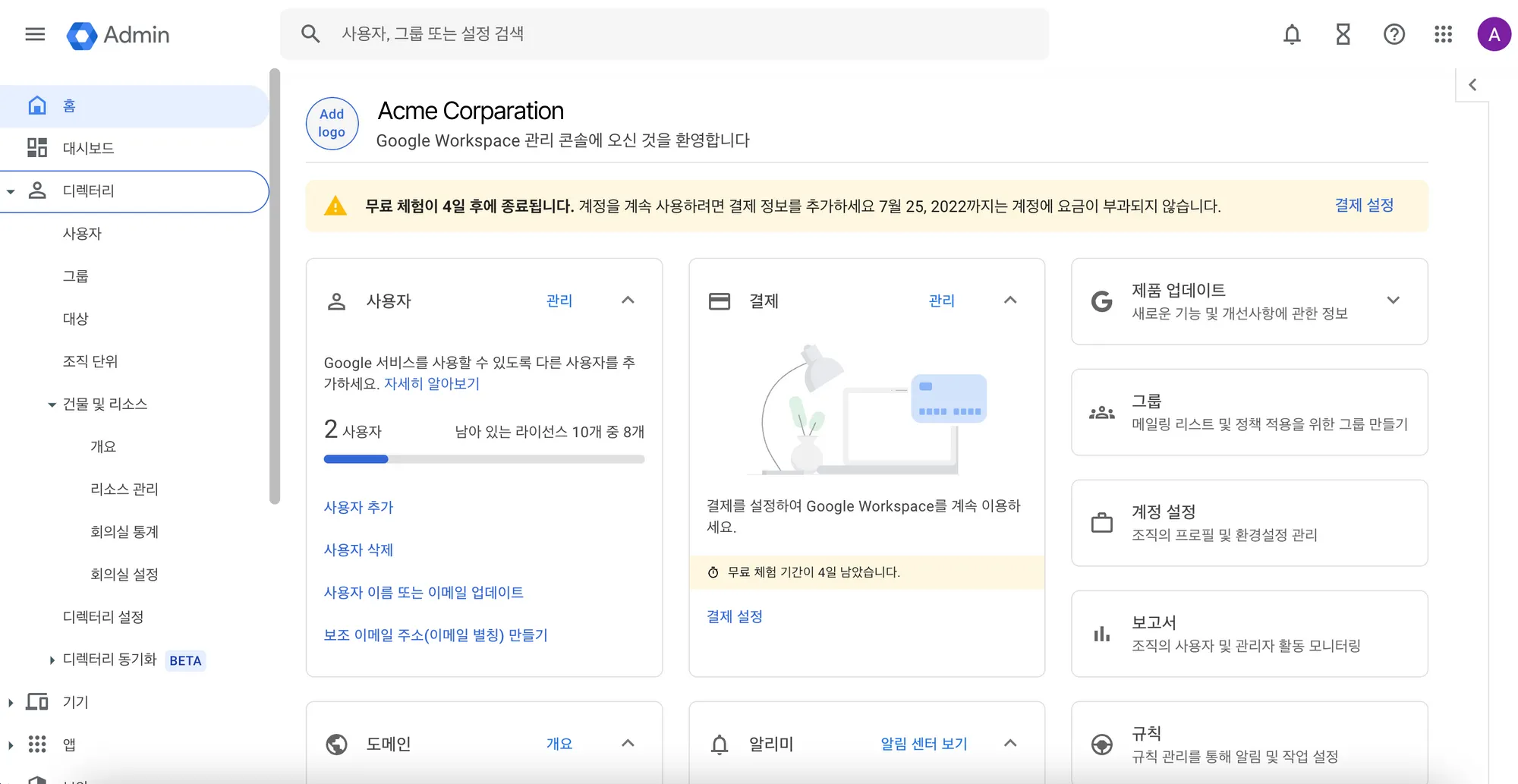Click 결제 설정 link in 결제 card
Screen dimensions: 1518x784
pyautogui.click(x=735, y=616)
